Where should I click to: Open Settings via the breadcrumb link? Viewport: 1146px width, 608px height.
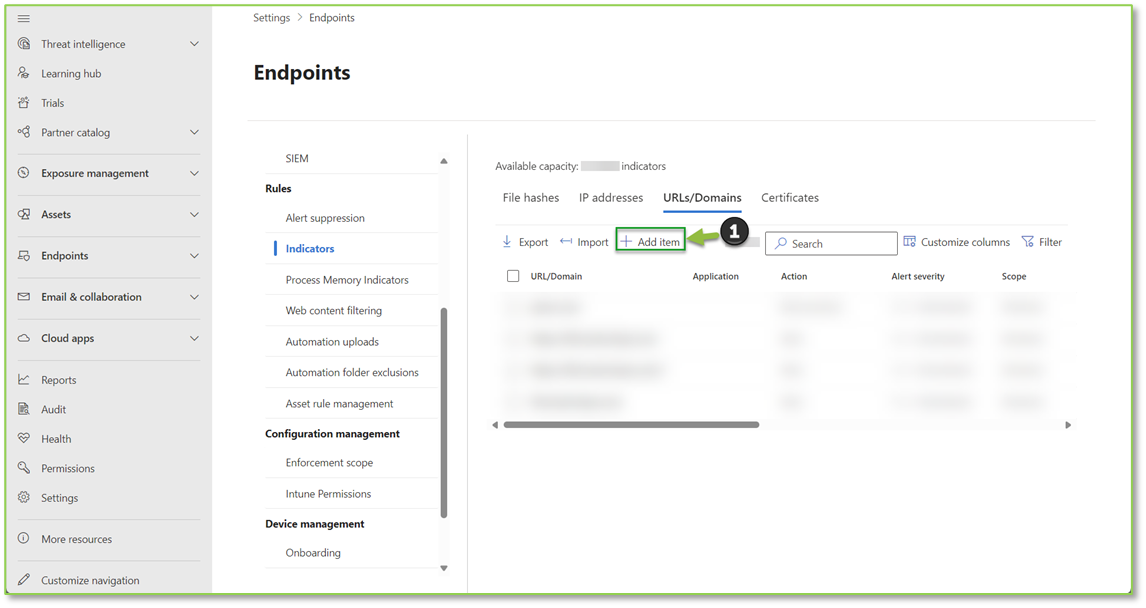click(271, 17)
